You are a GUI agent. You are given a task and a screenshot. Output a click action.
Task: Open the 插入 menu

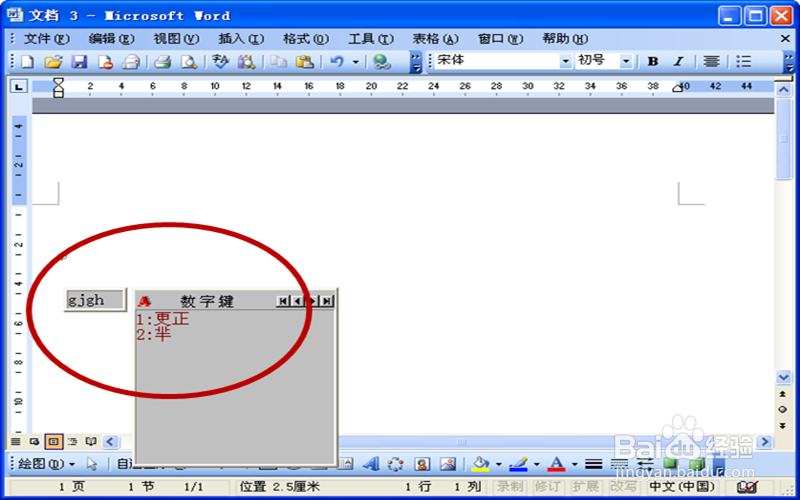(241, 39)
